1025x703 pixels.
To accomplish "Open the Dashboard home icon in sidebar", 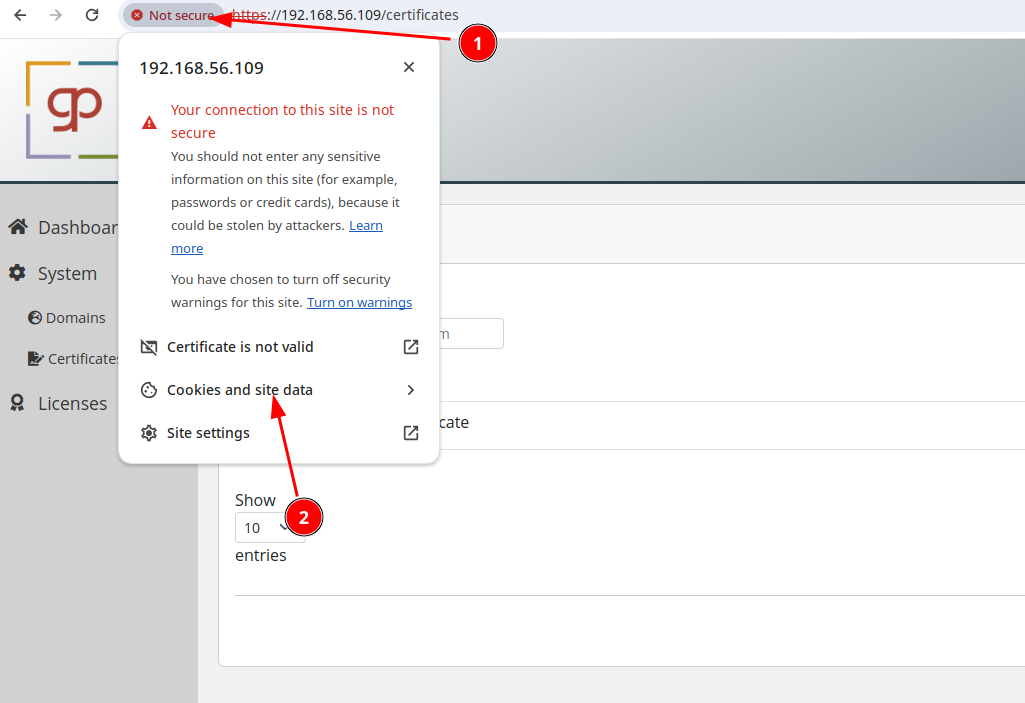I will pyautogui.click(x=17, y=227).
